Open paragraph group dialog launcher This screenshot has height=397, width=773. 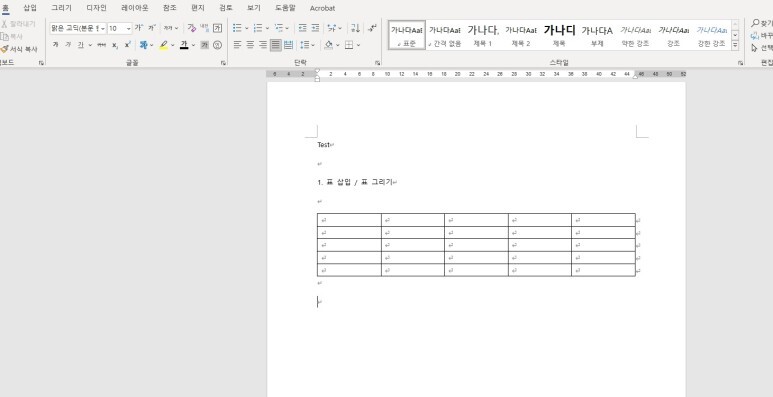click(378, 63)
